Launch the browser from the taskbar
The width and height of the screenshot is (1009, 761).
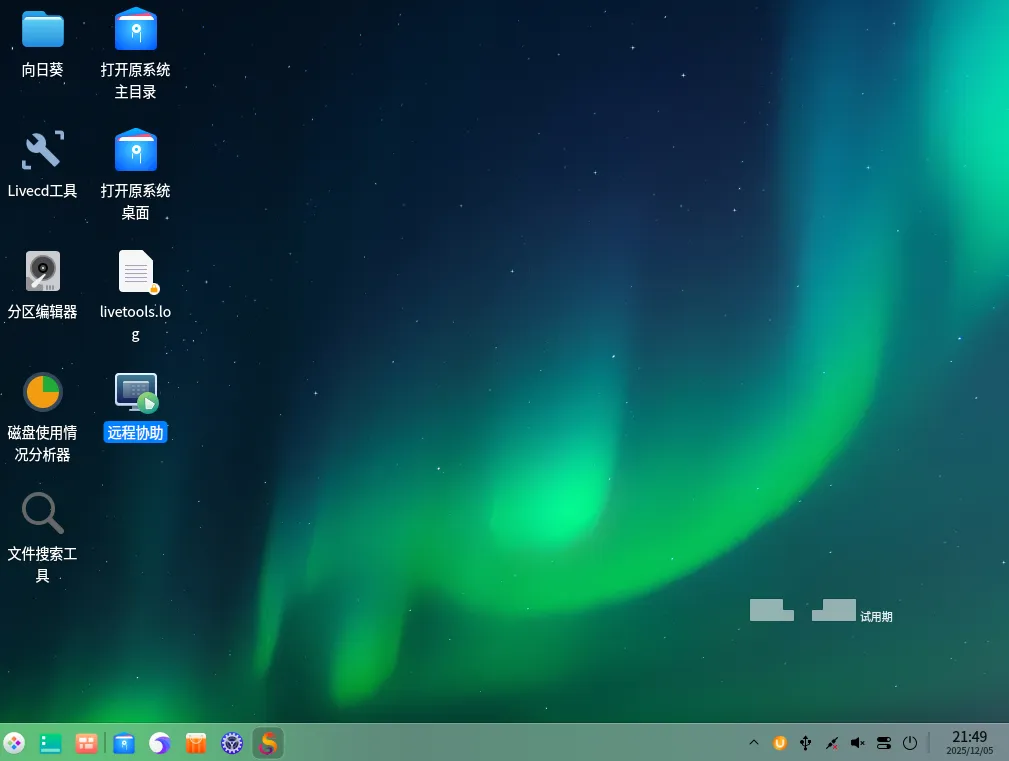click(x=159, y=743)
